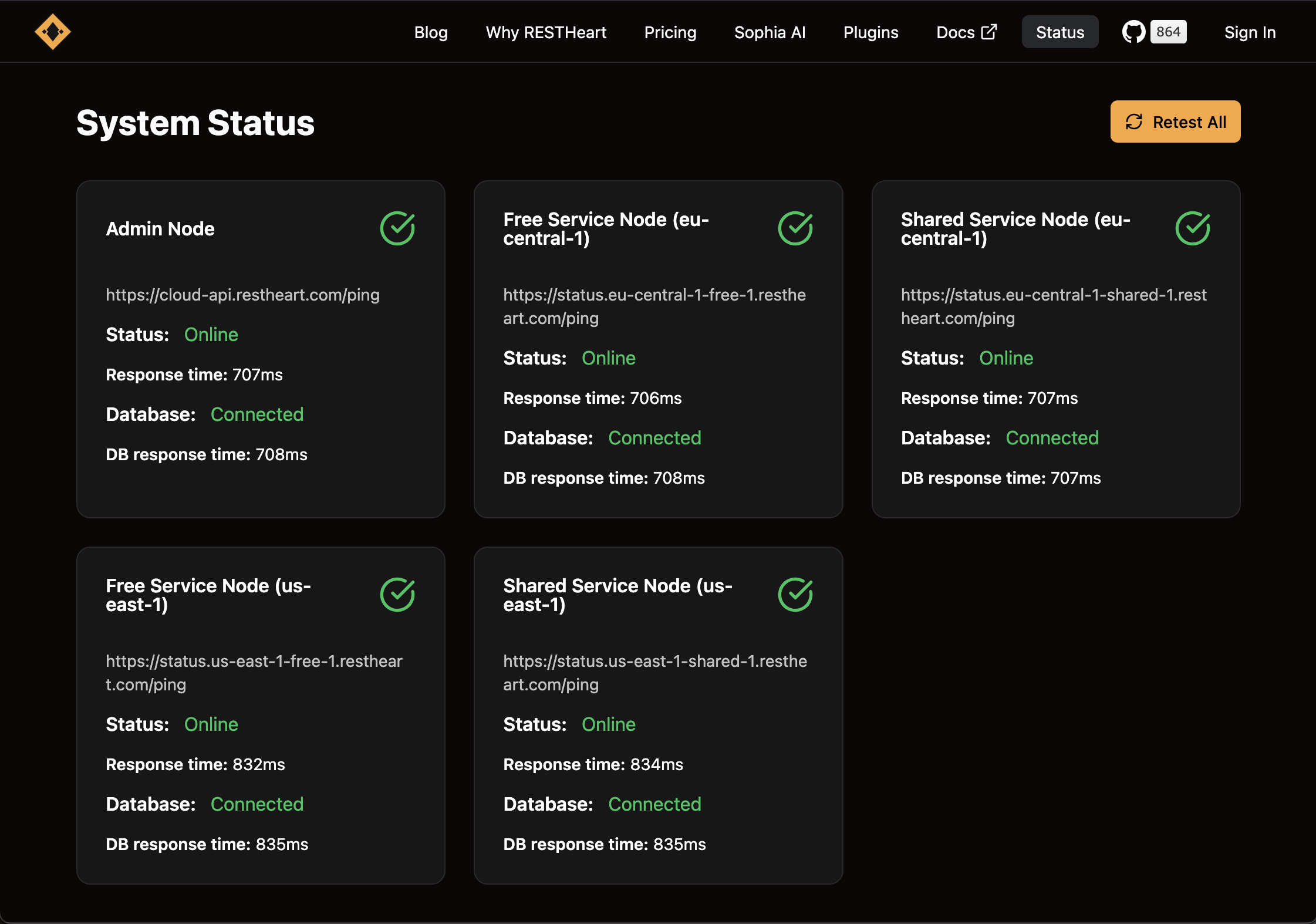Open the Plugins page
Image resolution: width=1316 pixels, height=924 pixels.
pyautogui.click(x=870, y=32)
